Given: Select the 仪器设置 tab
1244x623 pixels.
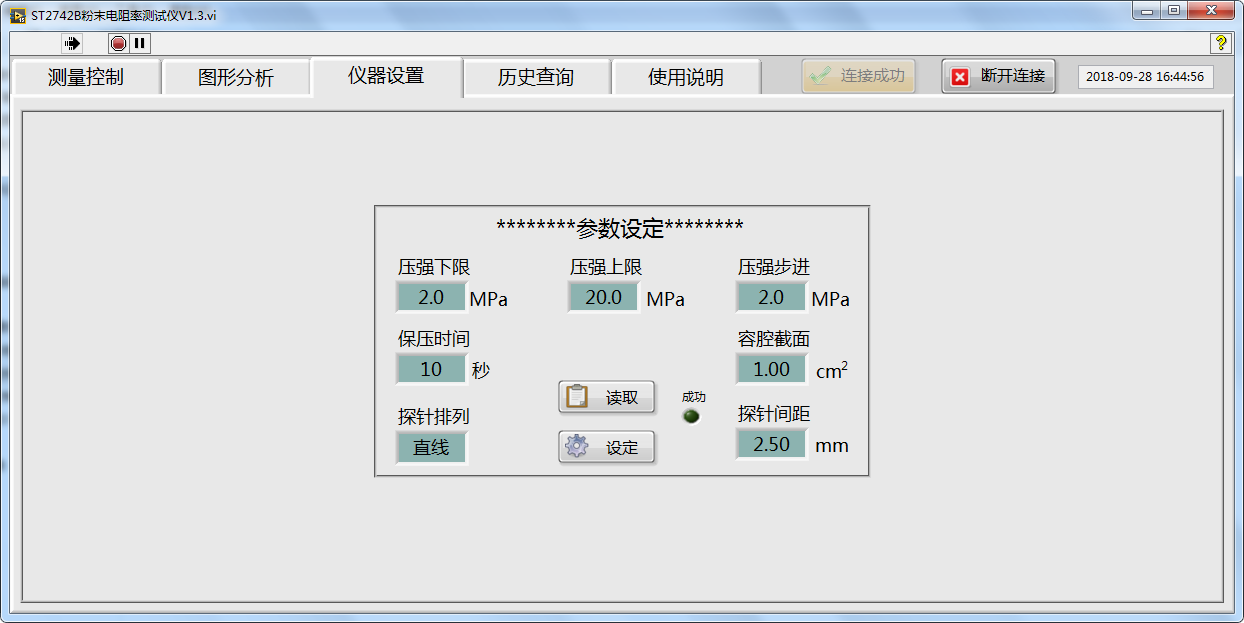Looking at the screenshot, I should click(386, 76).
